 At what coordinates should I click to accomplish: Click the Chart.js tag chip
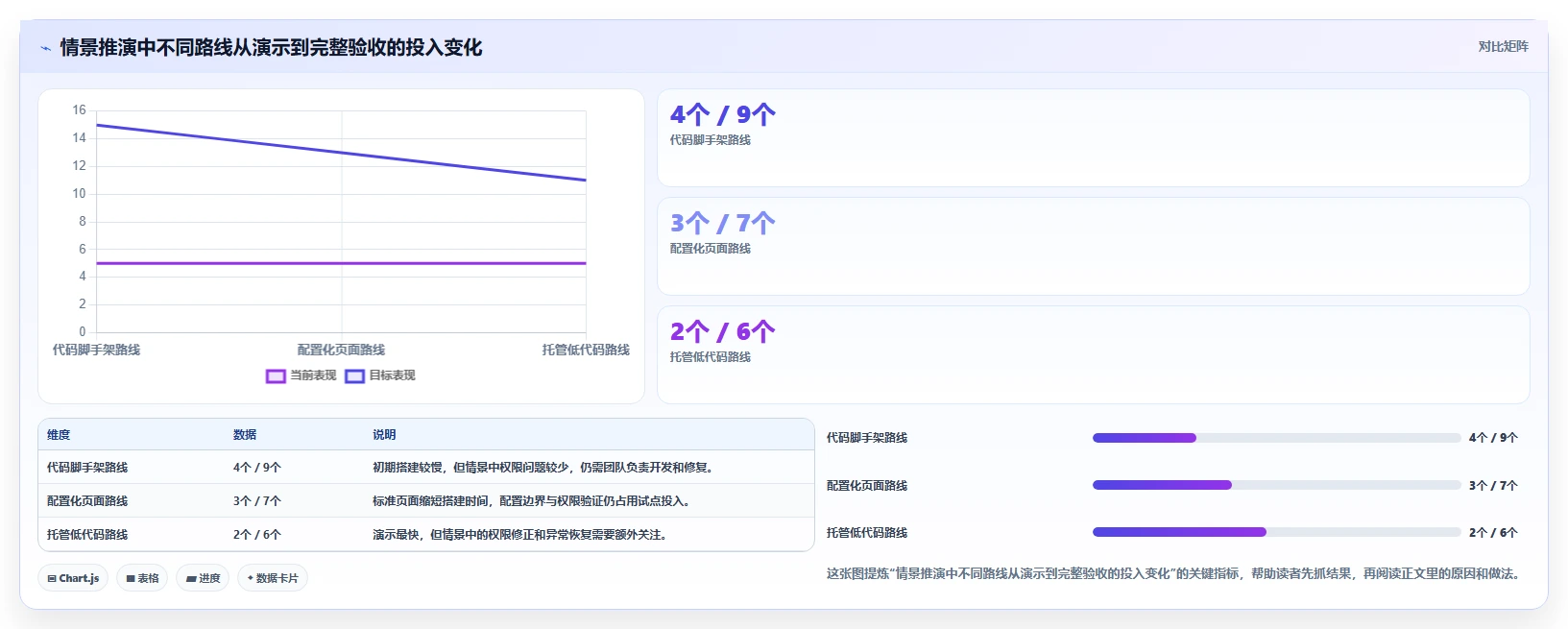[73, 578]
